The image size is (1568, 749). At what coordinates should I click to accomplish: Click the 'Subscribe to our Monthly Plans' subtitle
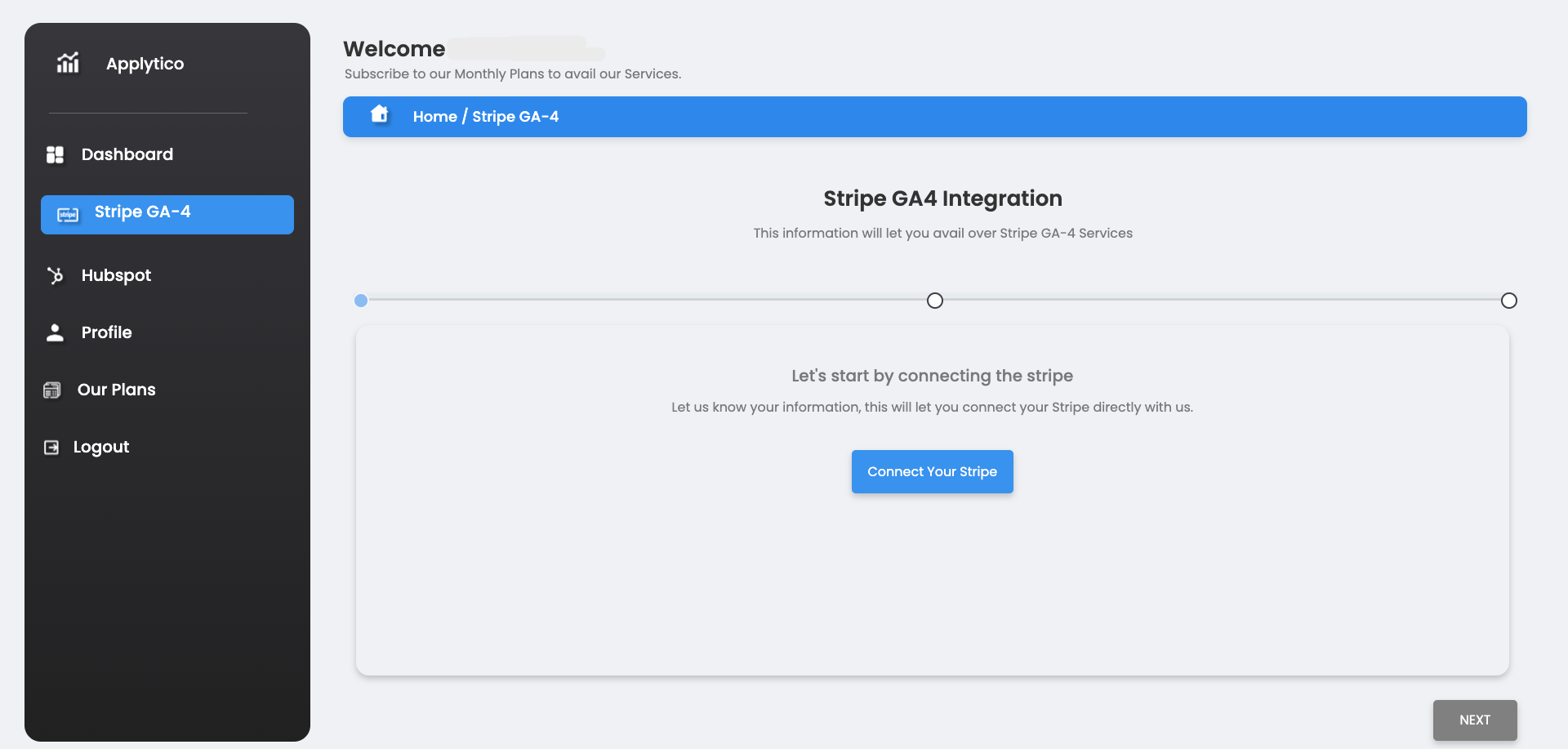[x=513, y=74]
